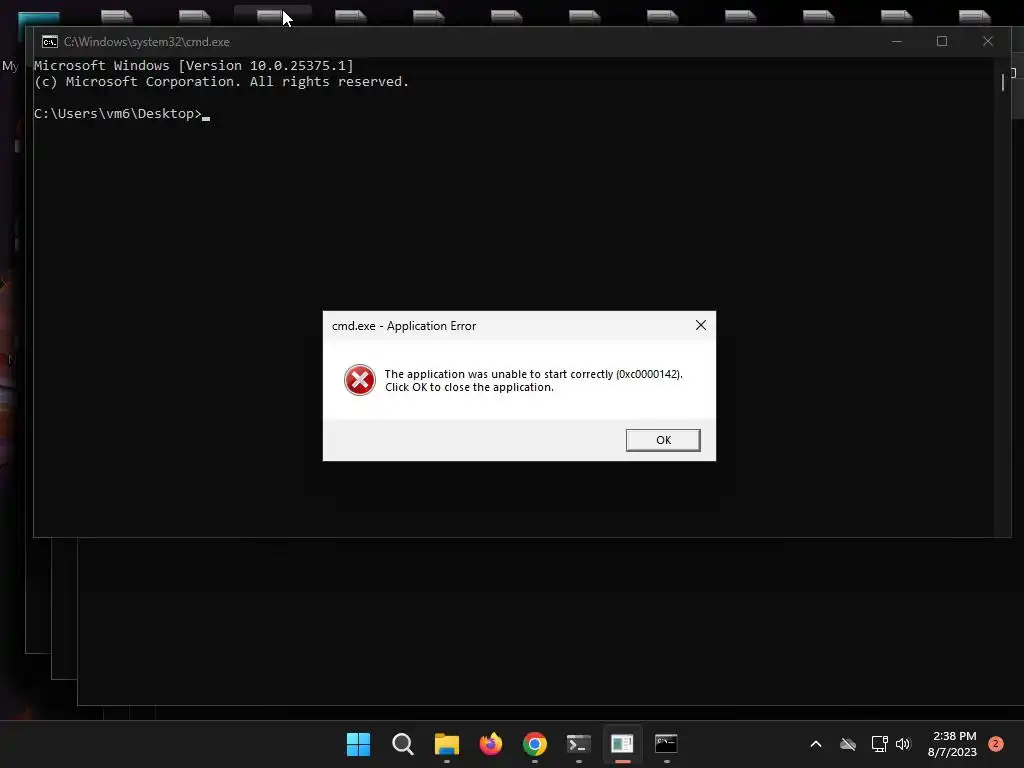1024x768 pixels.
Task: Open taskbar Search
Action: point(402,744)
